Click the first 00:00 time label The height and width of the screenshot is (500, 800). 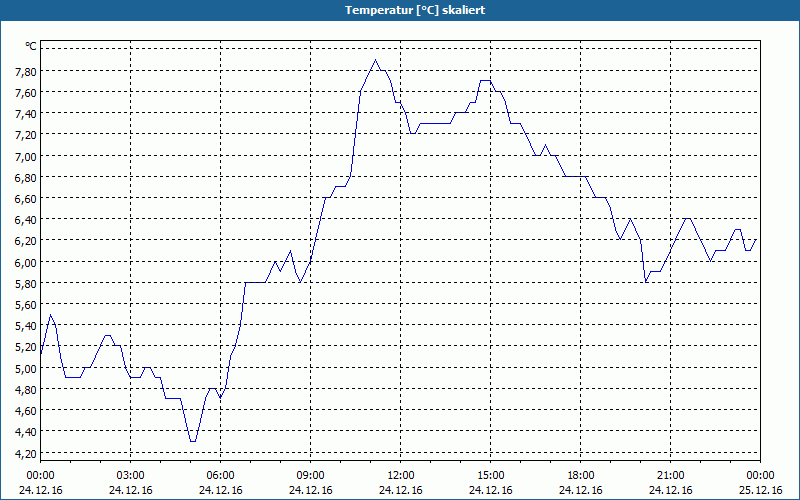pos(40,476)
